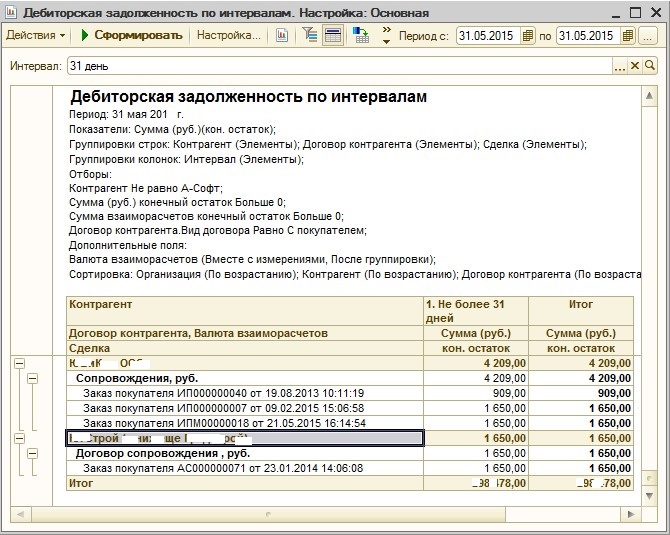This screenshot has width=670, height=535.
Task: Click the magnifier icon in Интервал field
Action: [x=649, y=66]
